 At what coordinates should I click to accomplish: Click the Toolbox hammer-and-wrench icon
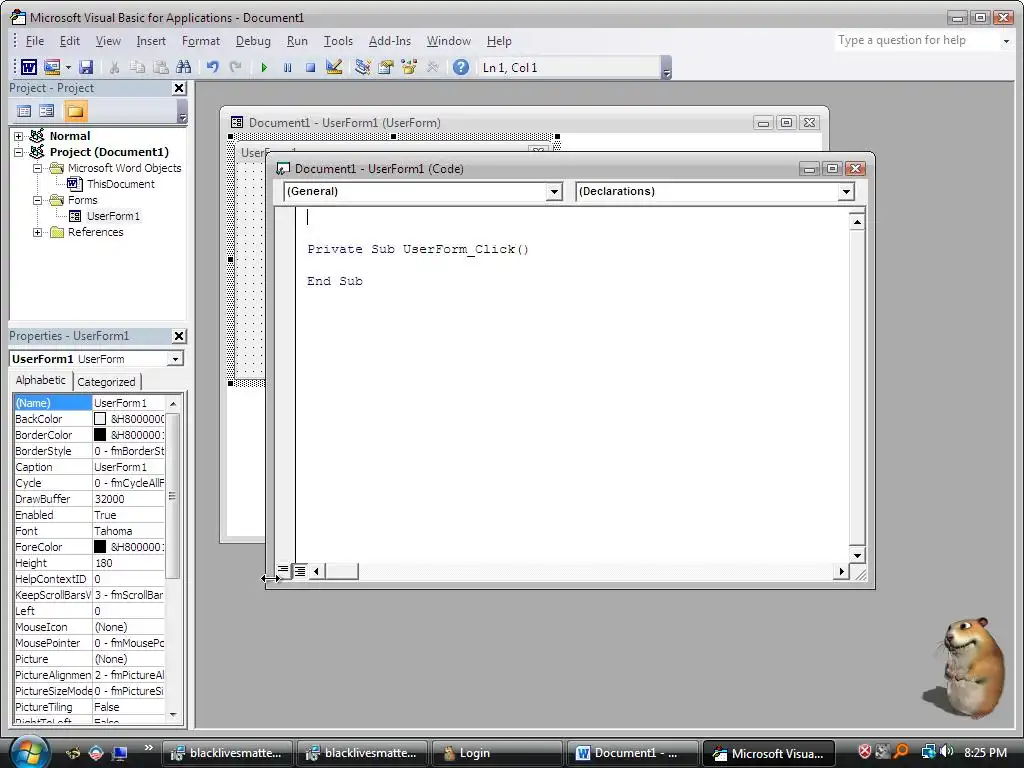click(432, 67)
